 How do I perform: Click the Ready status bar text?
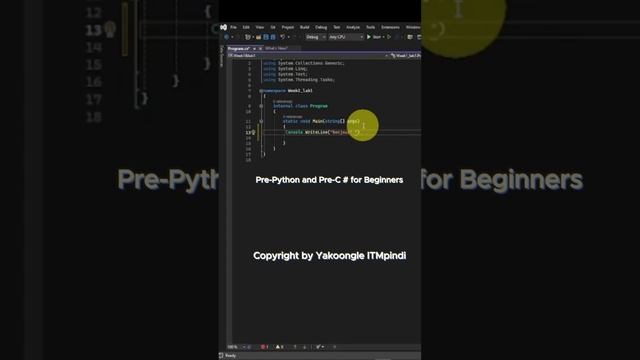click(x=231, y=356)
